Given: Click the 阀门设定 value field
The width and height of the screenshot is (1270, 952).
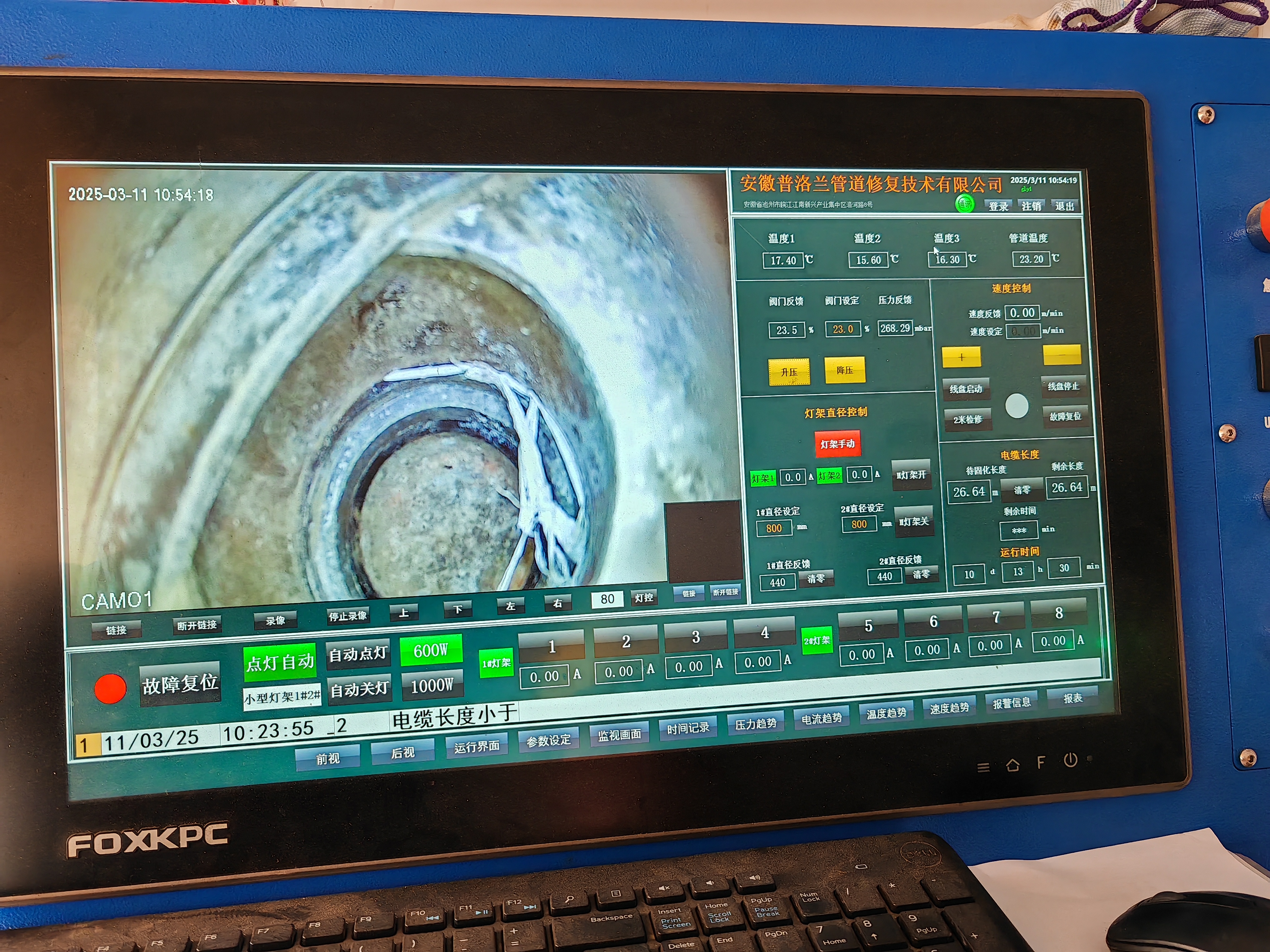Looking at the screenshot, I should tap(842, 330).
